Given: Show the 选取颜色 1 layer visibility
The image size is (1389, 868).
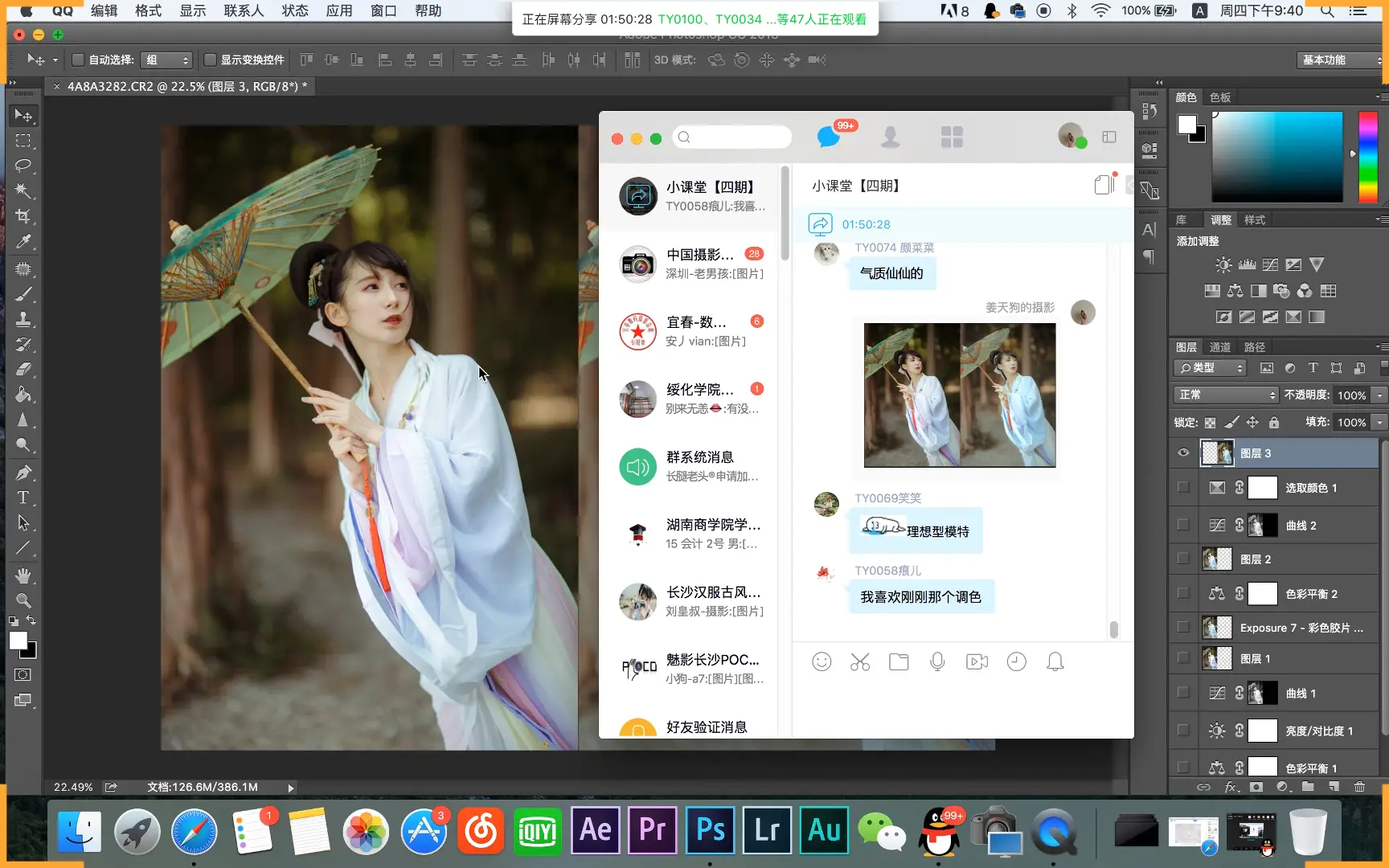Looking at the screenshot, I should click(1183, 488).
